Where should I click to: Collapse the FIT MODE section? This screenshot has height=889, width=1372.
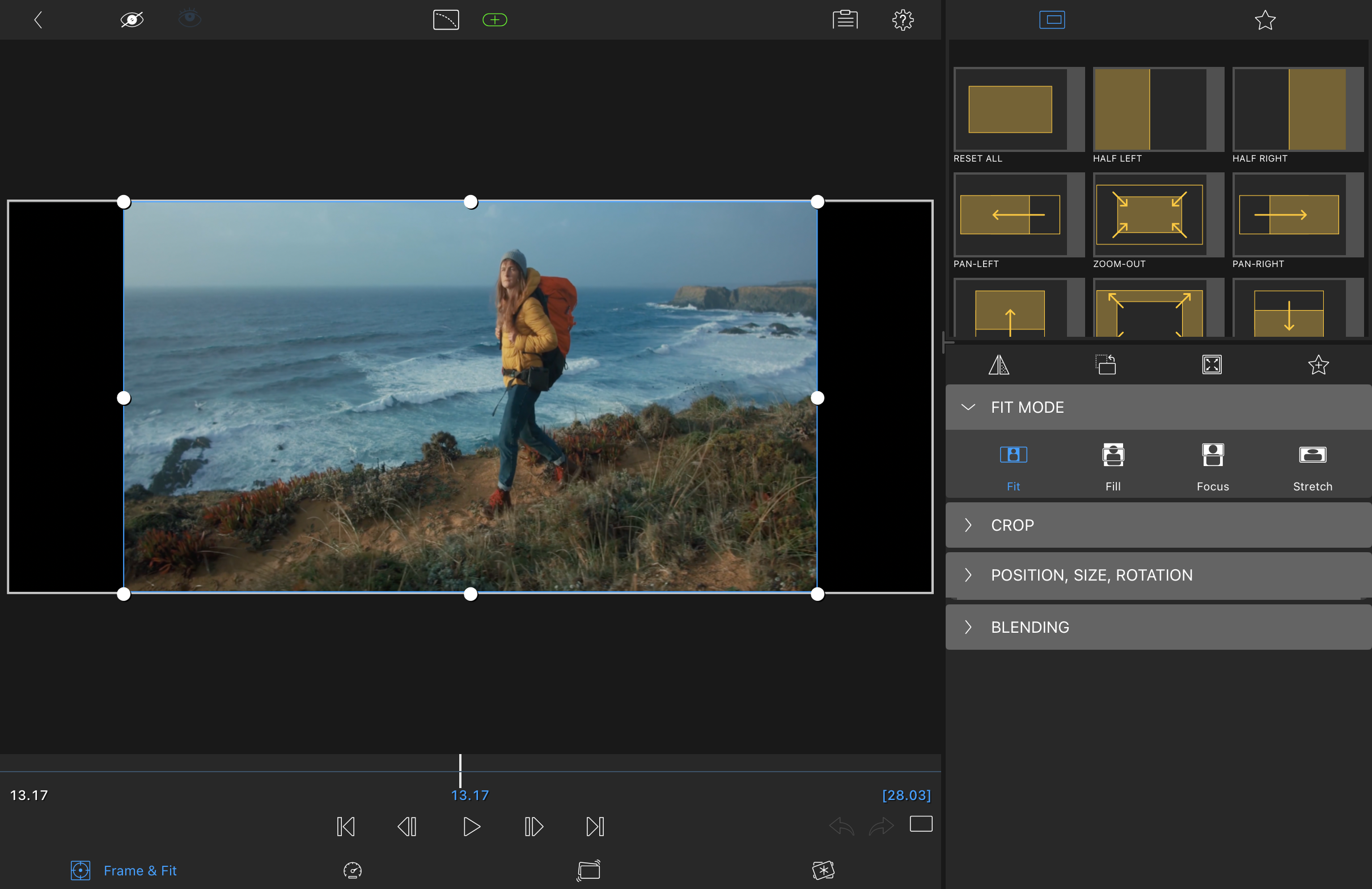point(1158,407)
